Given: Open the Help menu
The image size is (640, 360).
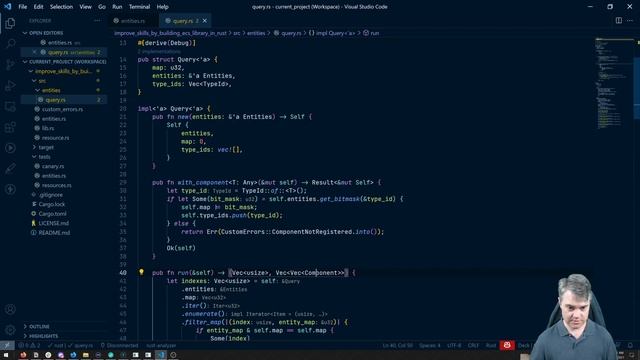Looking at the screenshot, I should point(162,7).
